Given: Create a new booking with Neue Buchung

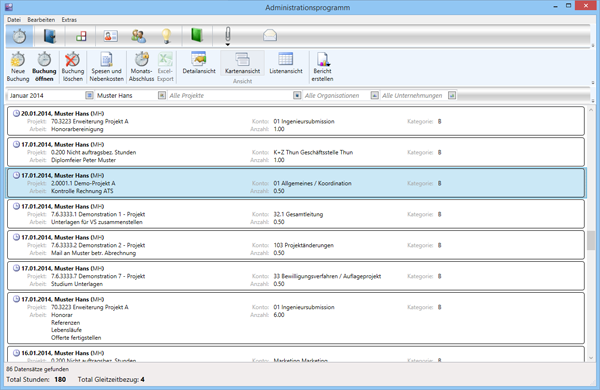Looking at the screenshot, I should tap(18, 67).
